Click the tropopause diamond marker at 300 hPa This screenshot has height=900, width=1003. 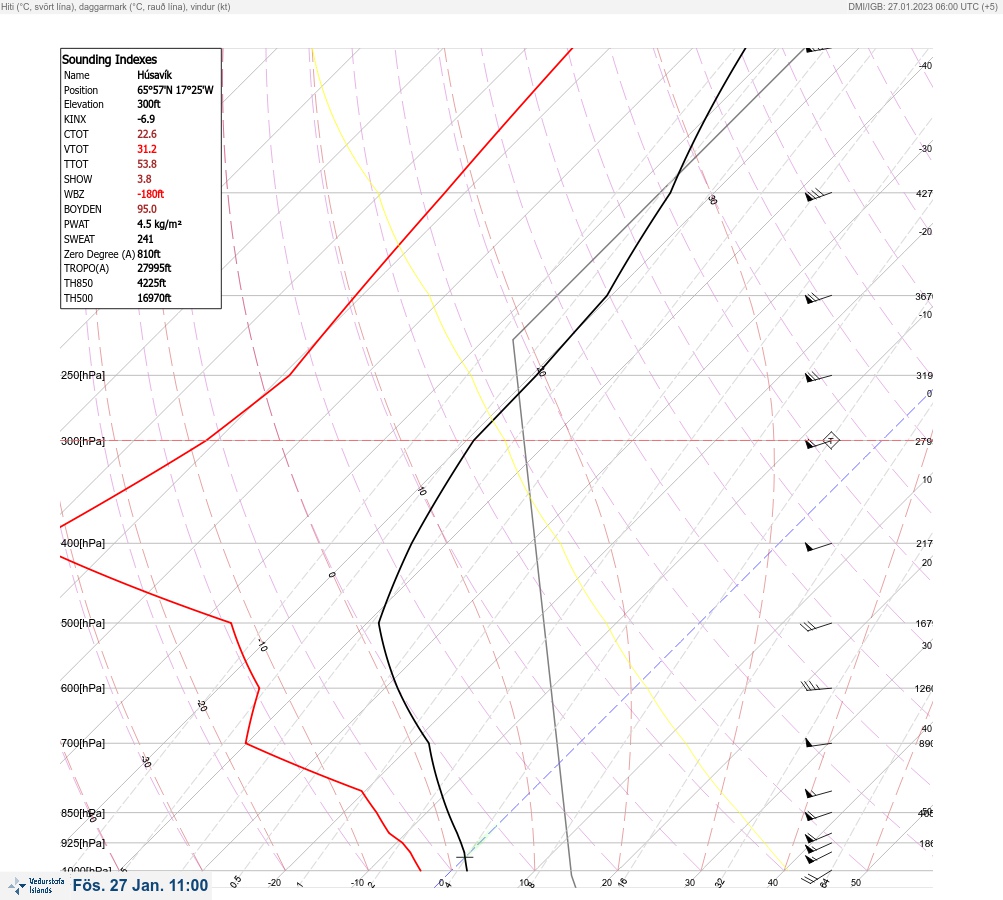point(830,440)
